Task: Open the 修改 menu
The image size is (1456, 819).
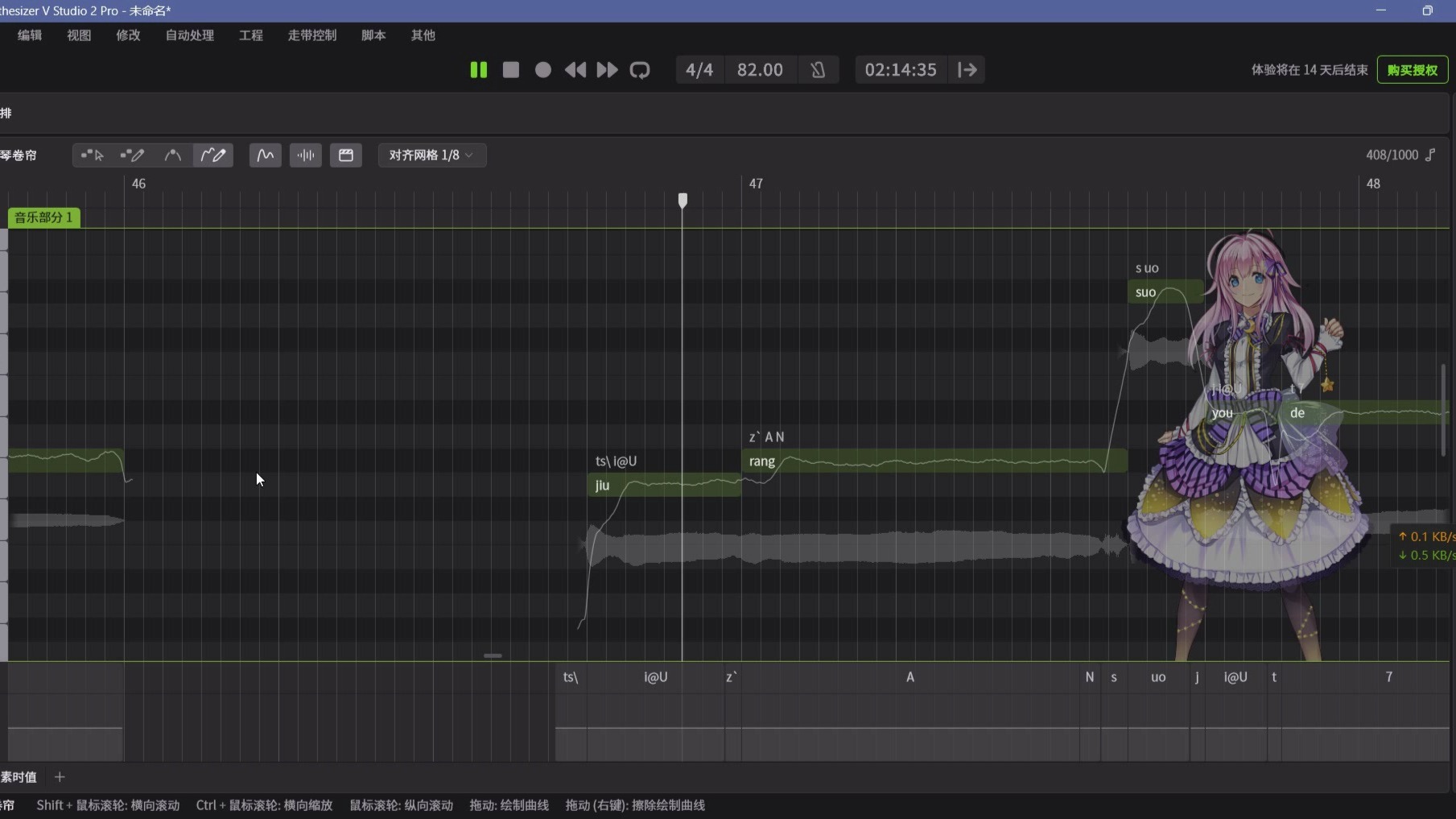Action: 128,35
